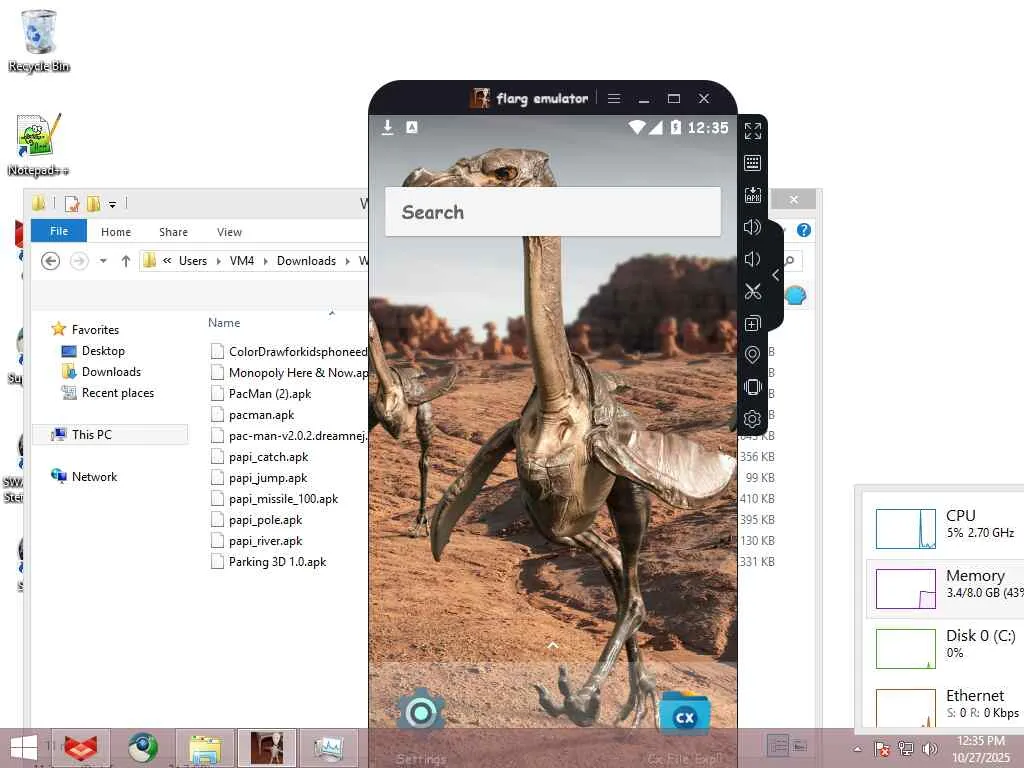
Task: Click Downloads in address breadcrumb
Action: point(306,261)
